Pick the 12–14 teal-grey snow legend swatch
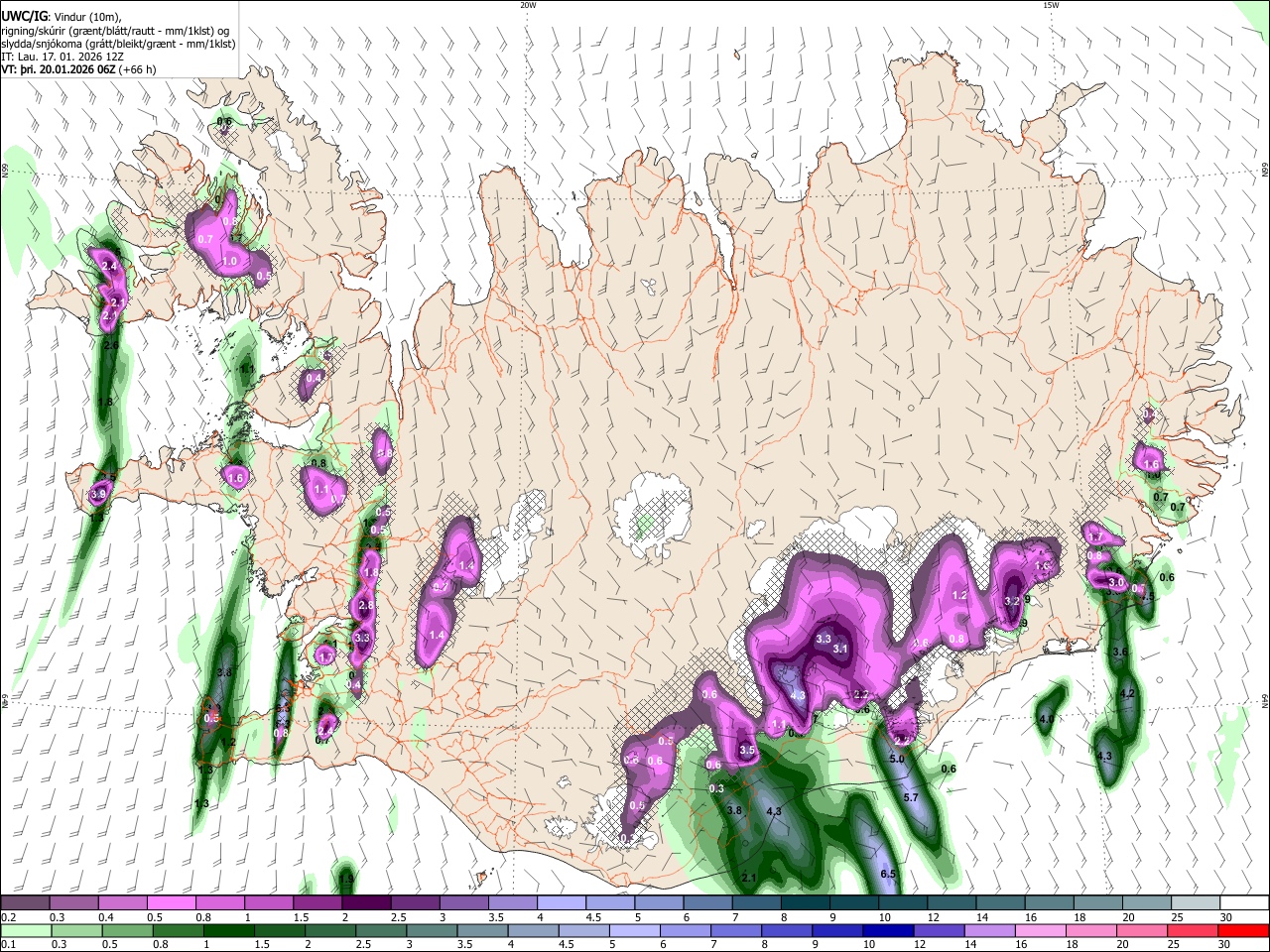 pos(952,902)
